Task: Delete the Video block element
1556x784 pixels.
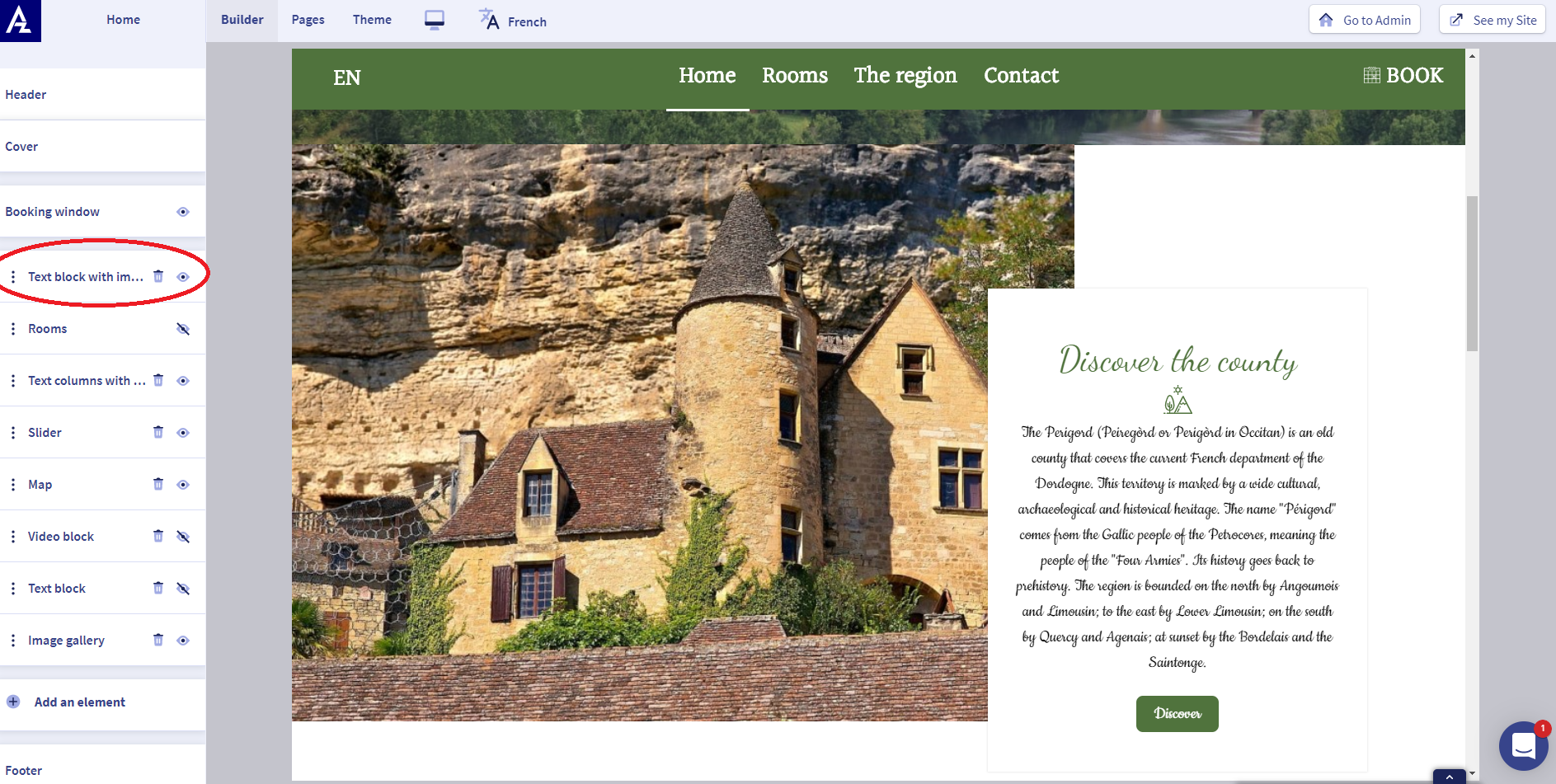Action: coord(158,536)
